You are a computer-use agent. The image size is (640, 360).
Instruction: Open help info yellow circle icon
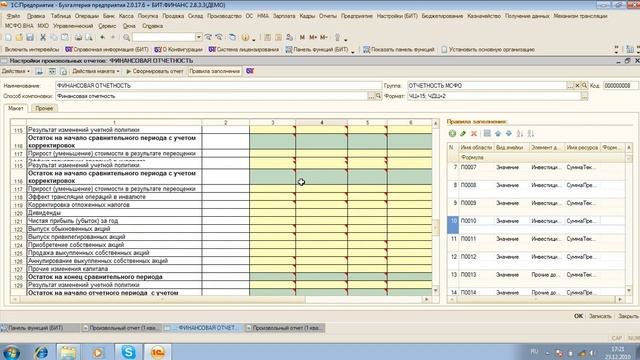[x=245, y=38]
